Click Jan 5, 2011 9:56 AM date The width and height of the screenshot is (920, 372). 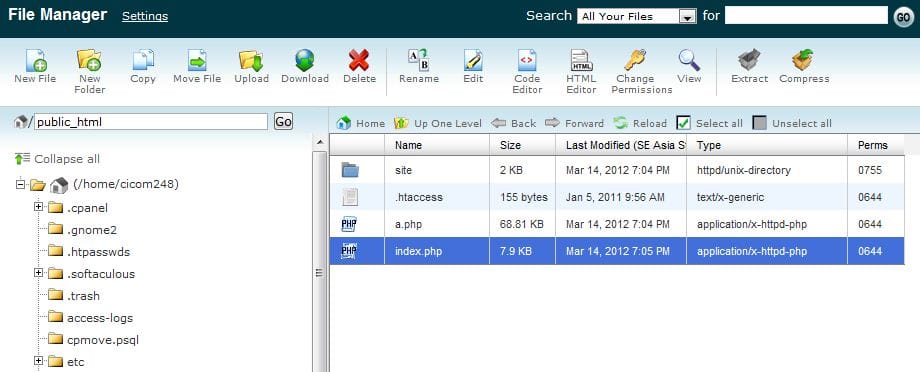(x=615, y=197)
